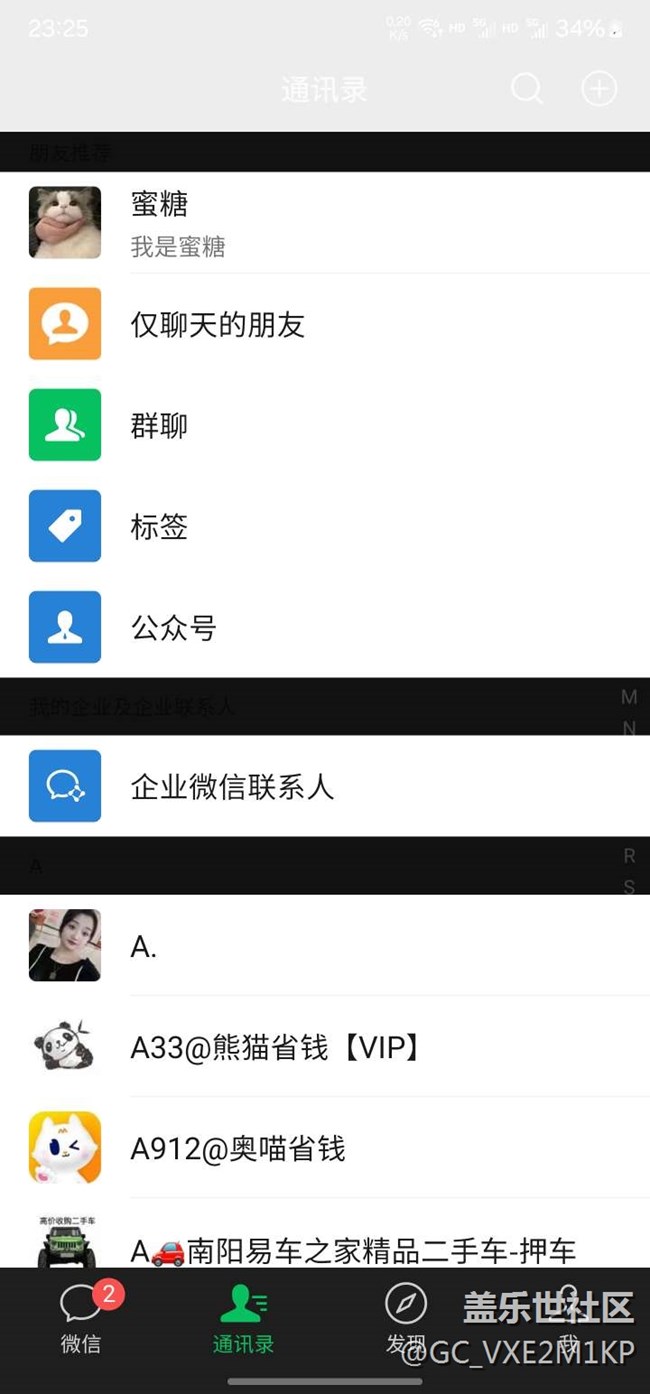Switch to the 微信 chats tab

pos(81,1319)
